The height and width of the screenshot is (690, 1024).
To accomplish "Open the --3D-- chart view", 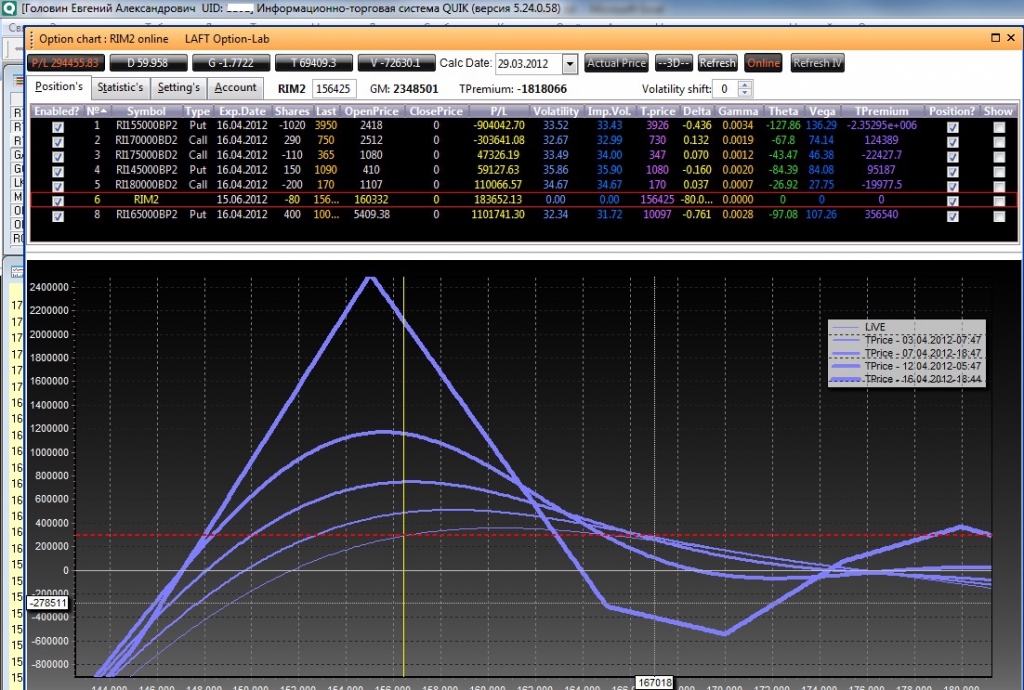I will coord(673,63).
